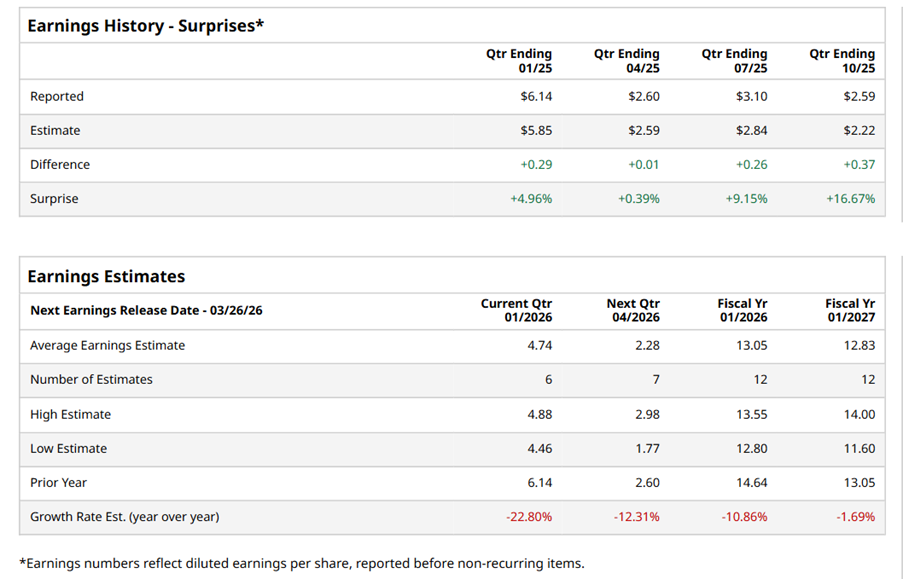Screen dimensions: 903x579
Task: Click the "Growth Rate Est. (year over year)" label
Action: pos(124,517)
